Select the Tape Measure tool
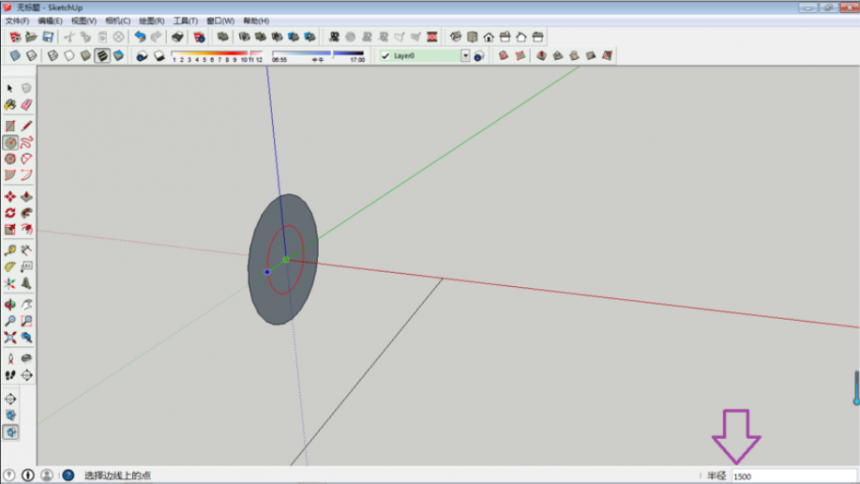This screenshot has width=860, height=484. click(x=10, y=251)
